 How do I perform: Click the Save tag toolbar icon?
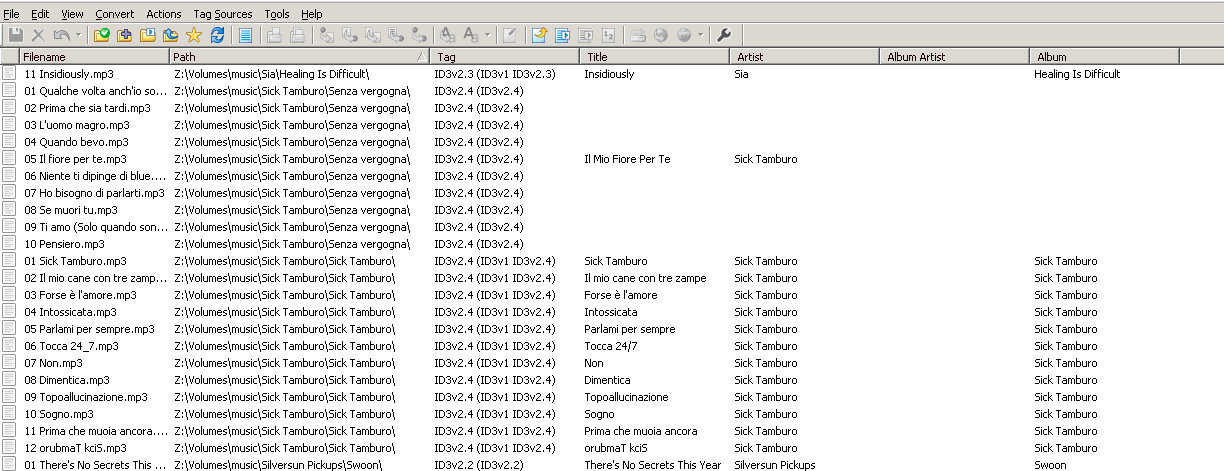click(x=15, y=35)
